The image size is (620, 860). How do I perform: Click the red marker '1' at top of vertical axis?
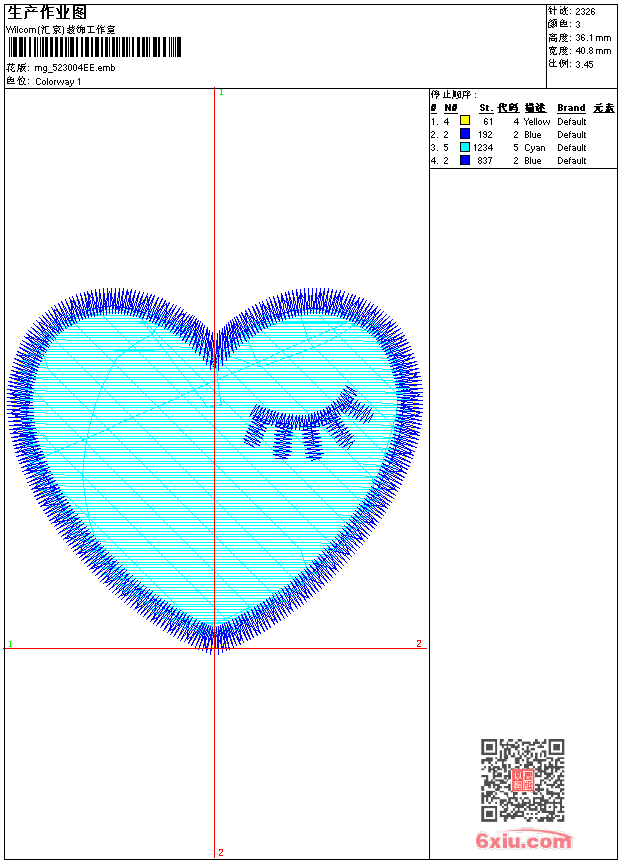click(221, 93)
